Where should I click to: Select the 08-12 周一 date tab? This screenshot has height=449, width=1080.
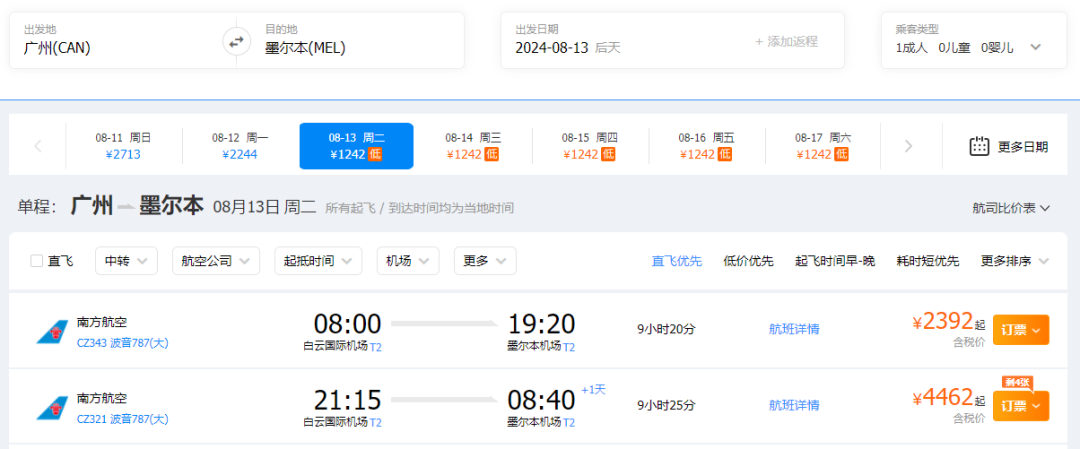tap(240, 146)
